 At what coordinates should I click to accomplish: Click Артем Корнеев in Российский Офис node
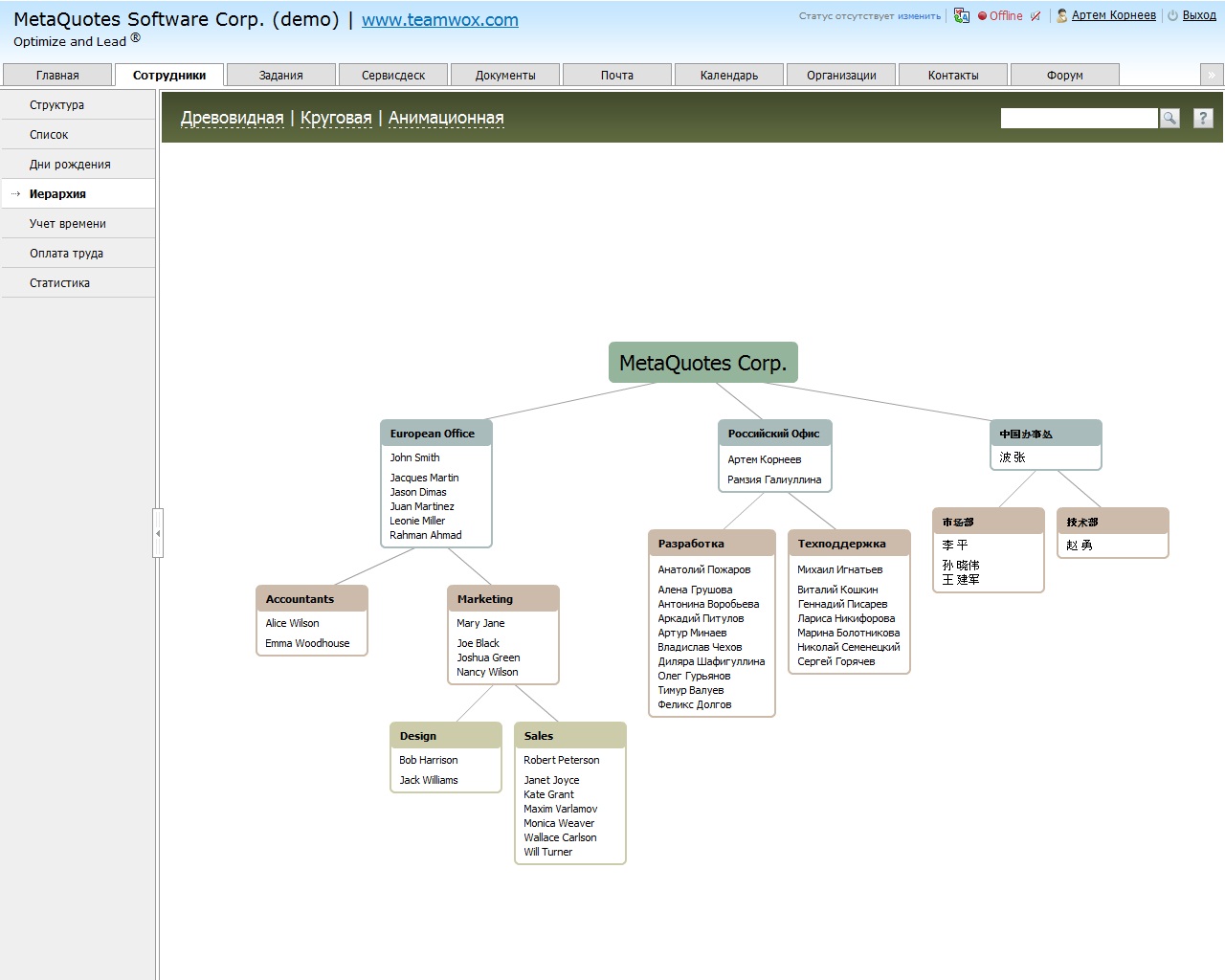tap(765, 459)
